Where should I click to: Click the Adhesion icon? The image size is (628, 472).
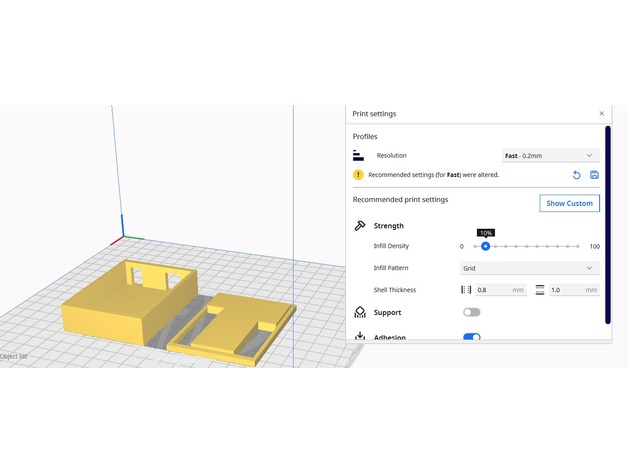(360, 338)
